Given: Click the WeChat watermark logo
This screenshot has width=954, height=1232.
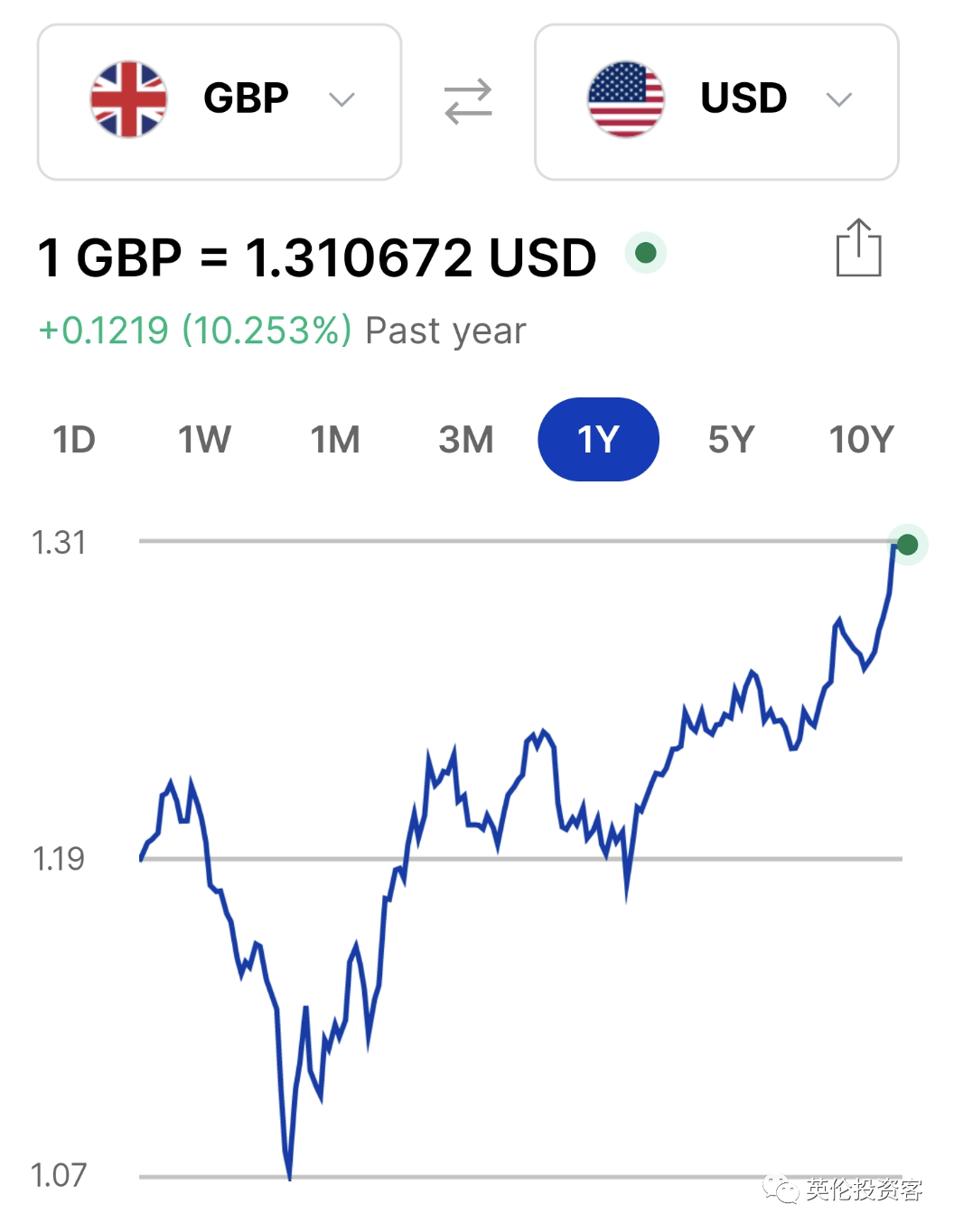Looking at the screenshot, I should pyautogui.click(x=781, y=1190).
